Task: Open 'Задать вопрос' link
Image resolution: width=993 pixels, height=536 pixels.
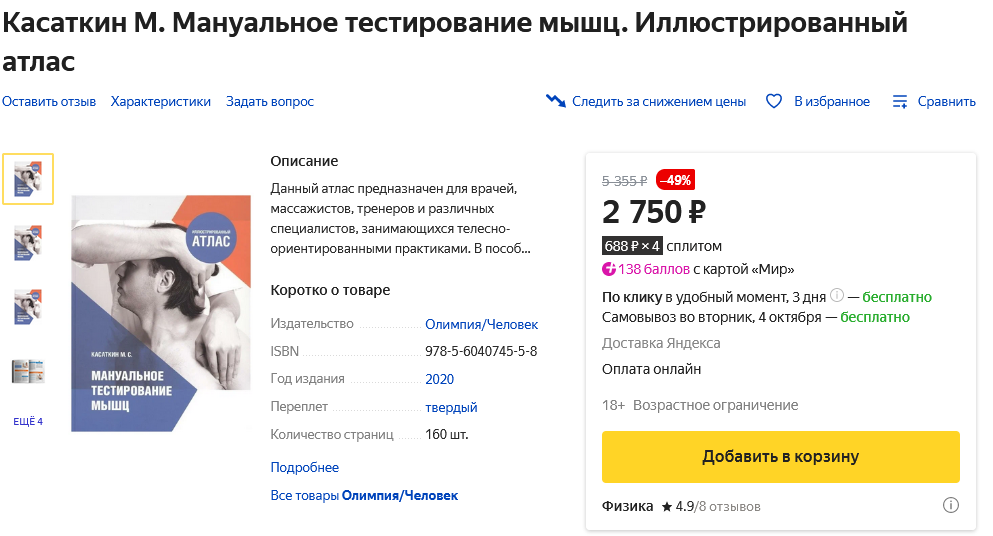Action: 270,101
